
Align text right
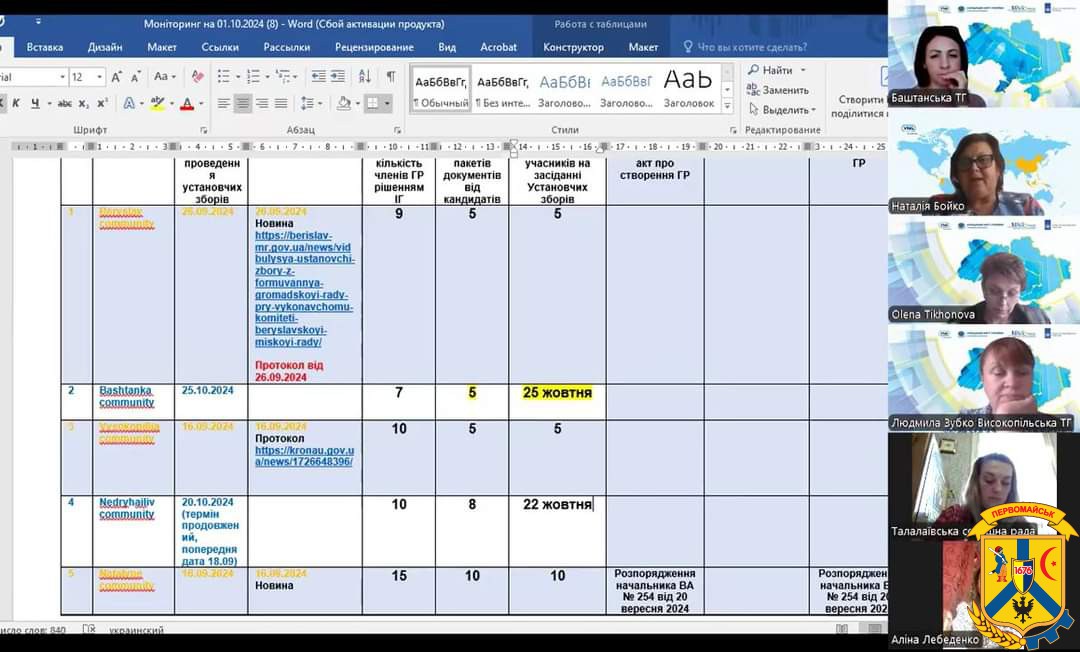[x=262, y=103]
